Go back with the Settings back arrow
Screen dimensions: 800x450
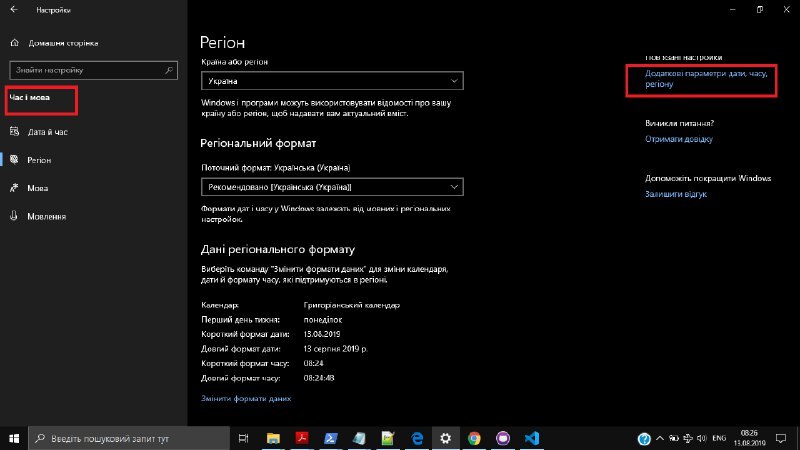14,10
